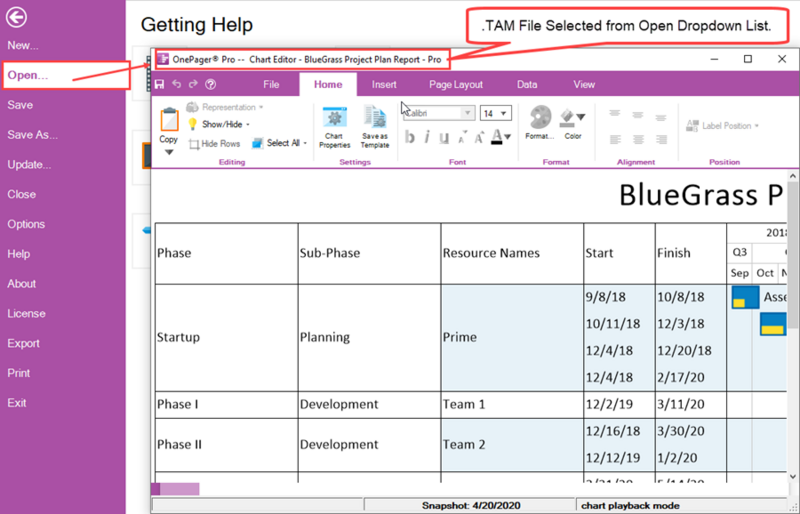Open the font size 14 dropdown
This screenshot has width=800, height=514.
pyautogui.click(x=503, y=113)
